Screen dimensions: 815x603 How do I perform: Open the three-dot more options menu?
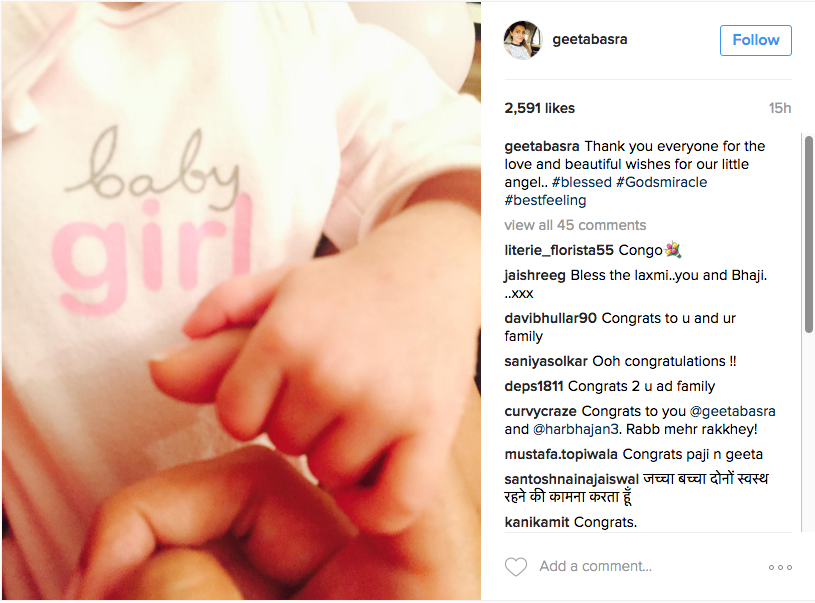pos(780,567)
